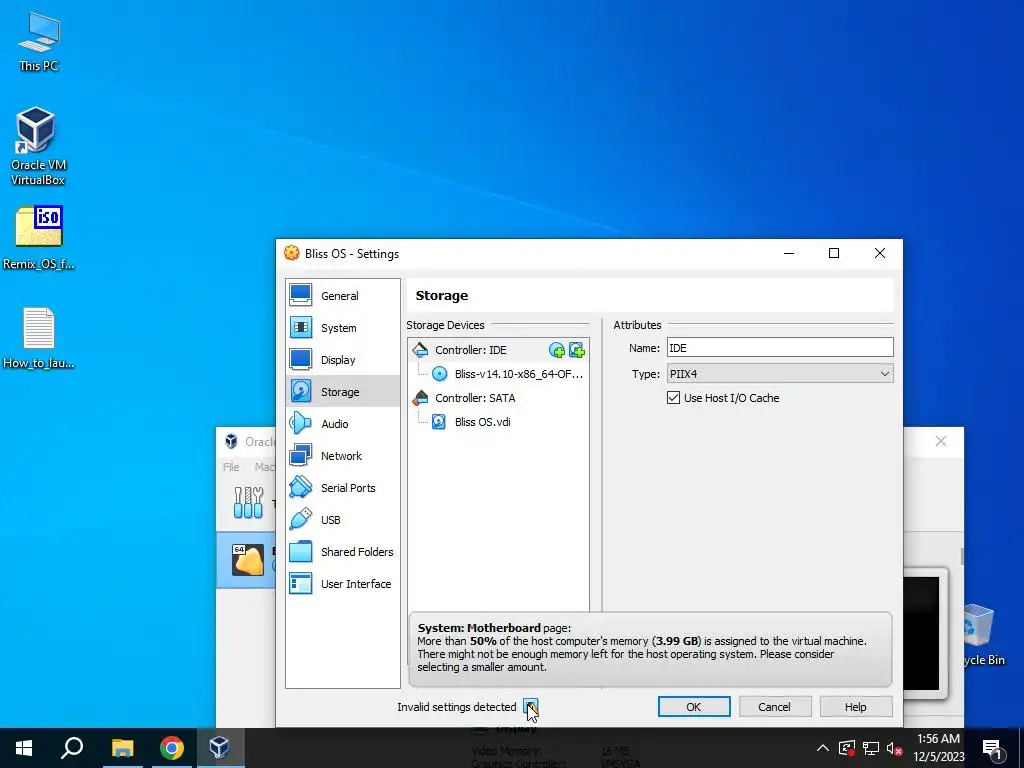1024x768 pixels.
Task: Open the System settings page
Action: (x=342, y=328)
